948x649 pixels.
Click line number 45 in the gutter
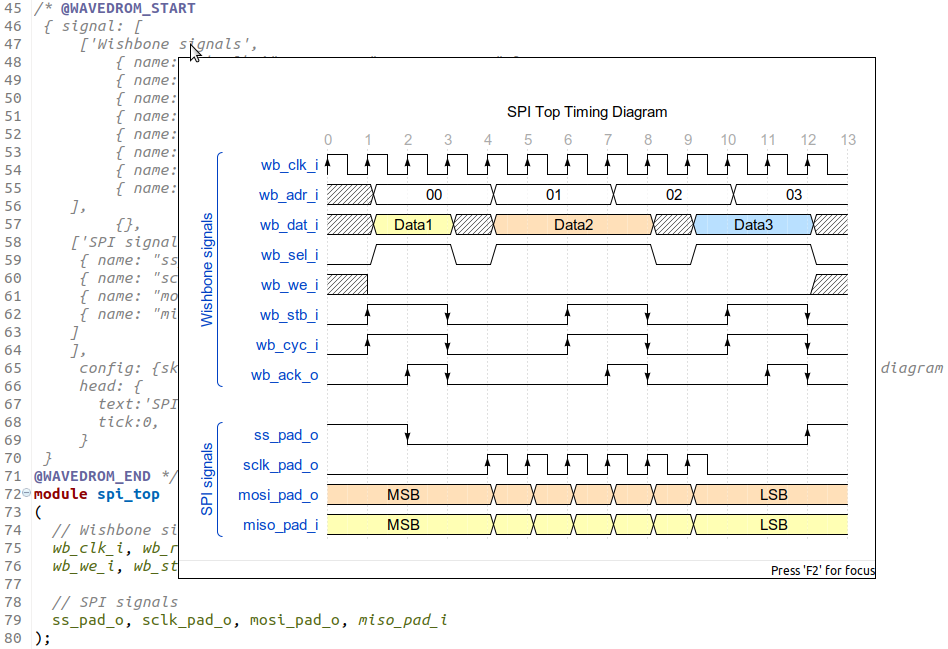point(13,7)
